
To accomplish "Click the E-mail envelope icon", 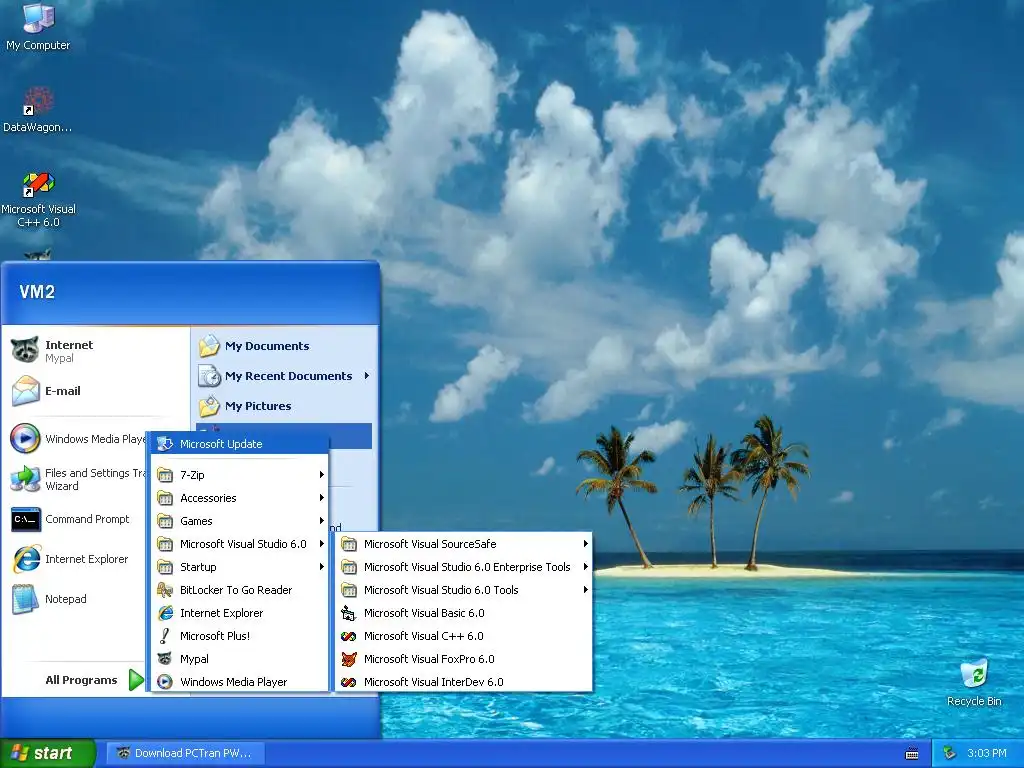I will [x=25, y=391].
